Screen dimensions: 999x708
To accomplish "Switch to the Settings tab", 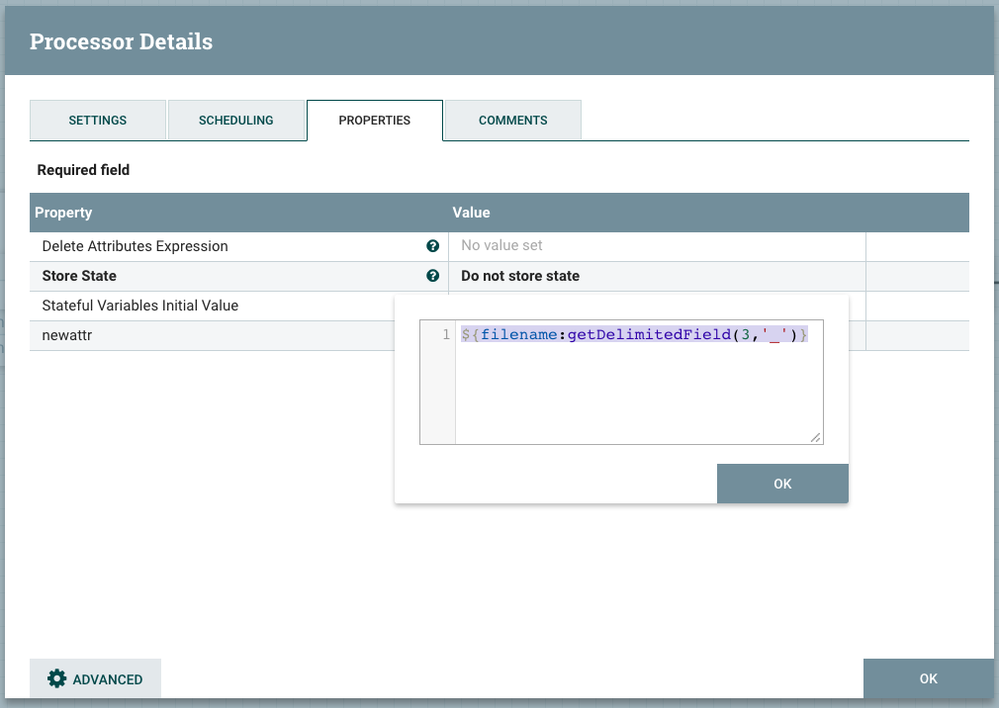I will click(98, 120).
